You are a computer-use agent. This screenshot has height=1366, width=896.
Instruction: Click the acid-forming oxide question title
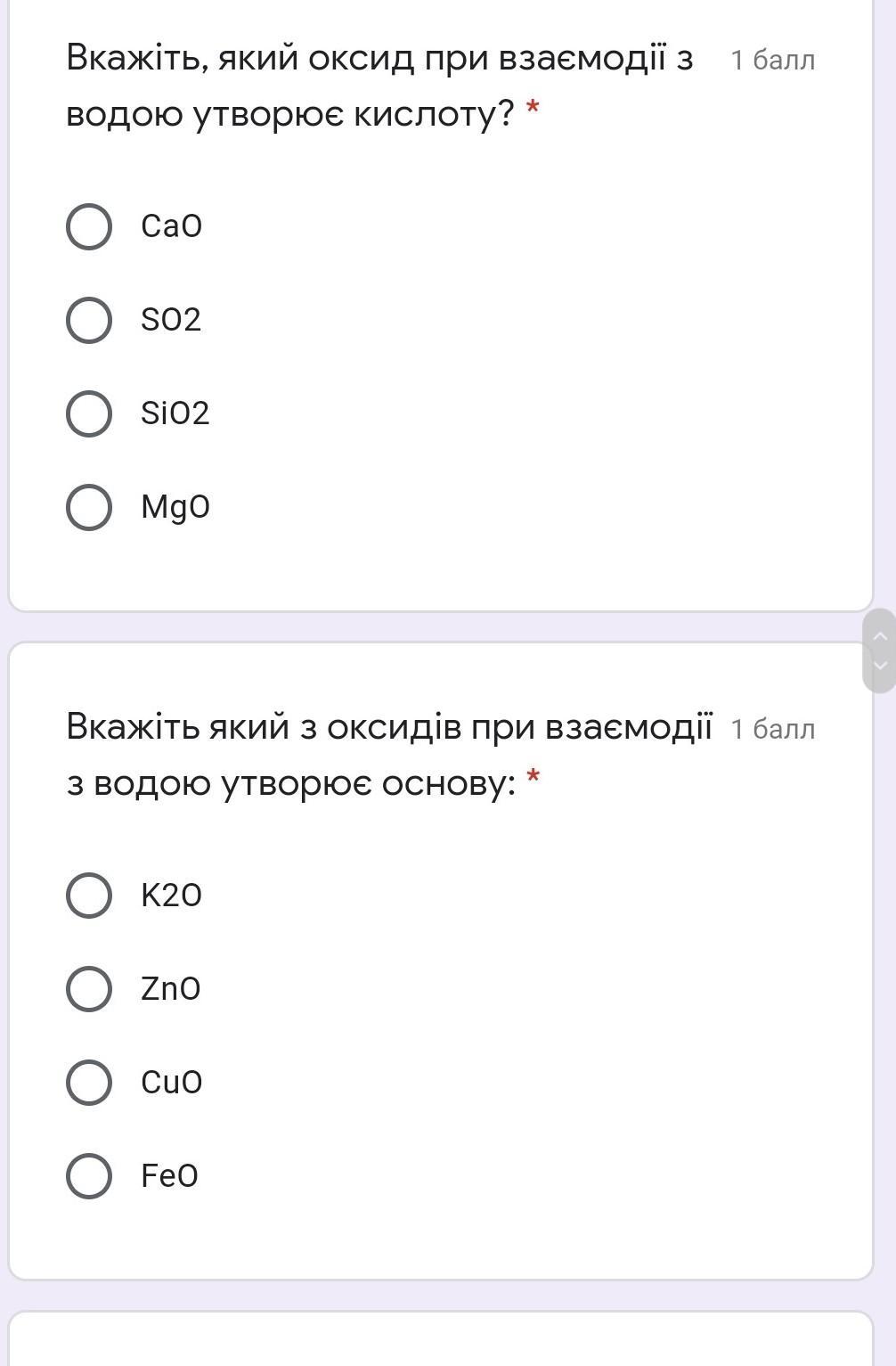click(x=380, y=86)
